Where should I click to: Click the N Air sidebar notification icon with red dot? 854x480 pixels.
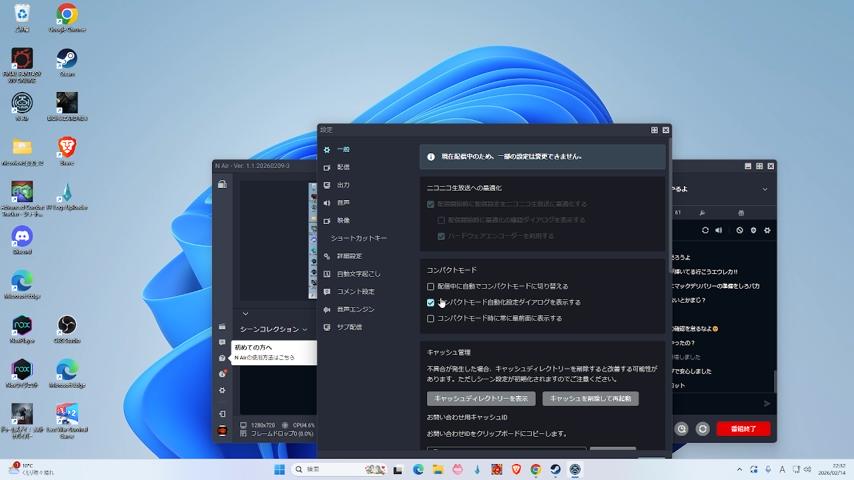point(222,374)
